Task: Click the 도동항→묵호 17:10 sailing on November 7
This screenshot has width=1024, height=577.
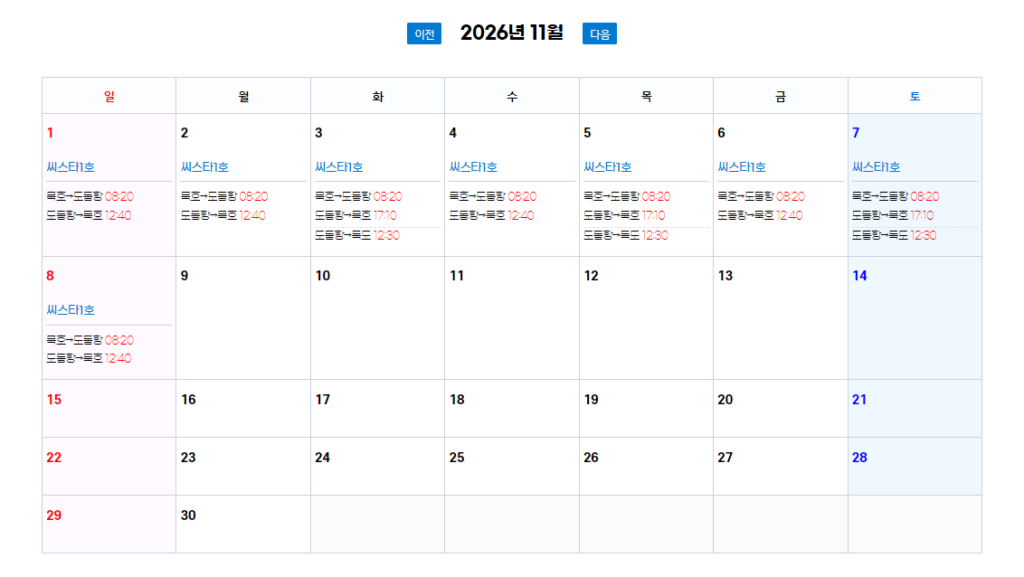Action: point(893,215)
